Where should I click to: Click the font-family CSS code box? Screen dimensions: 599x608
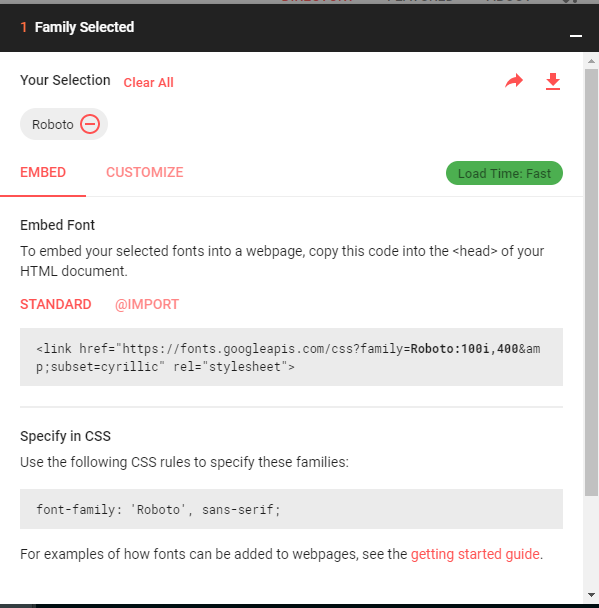tap(291, 509)
